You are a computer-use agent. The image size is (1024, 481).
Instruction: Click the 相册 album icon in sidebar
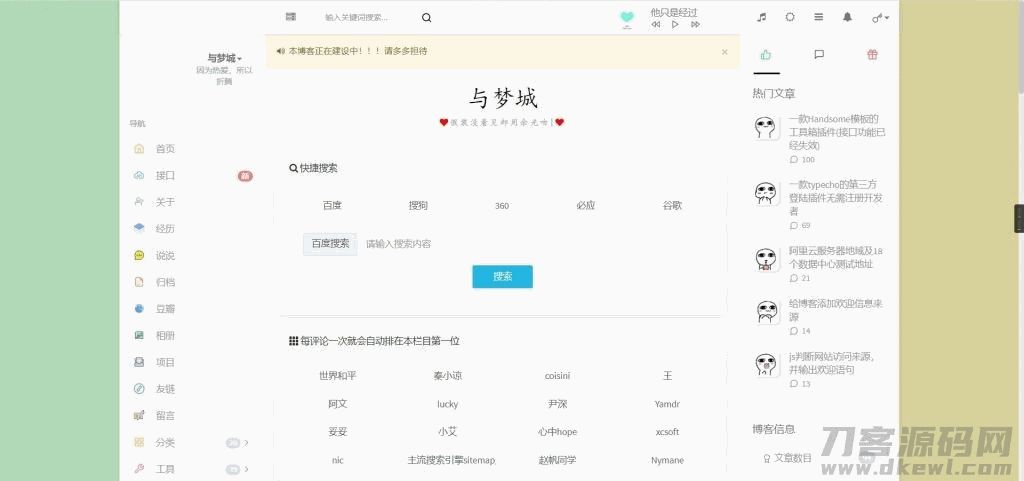[x=139, y=336]
